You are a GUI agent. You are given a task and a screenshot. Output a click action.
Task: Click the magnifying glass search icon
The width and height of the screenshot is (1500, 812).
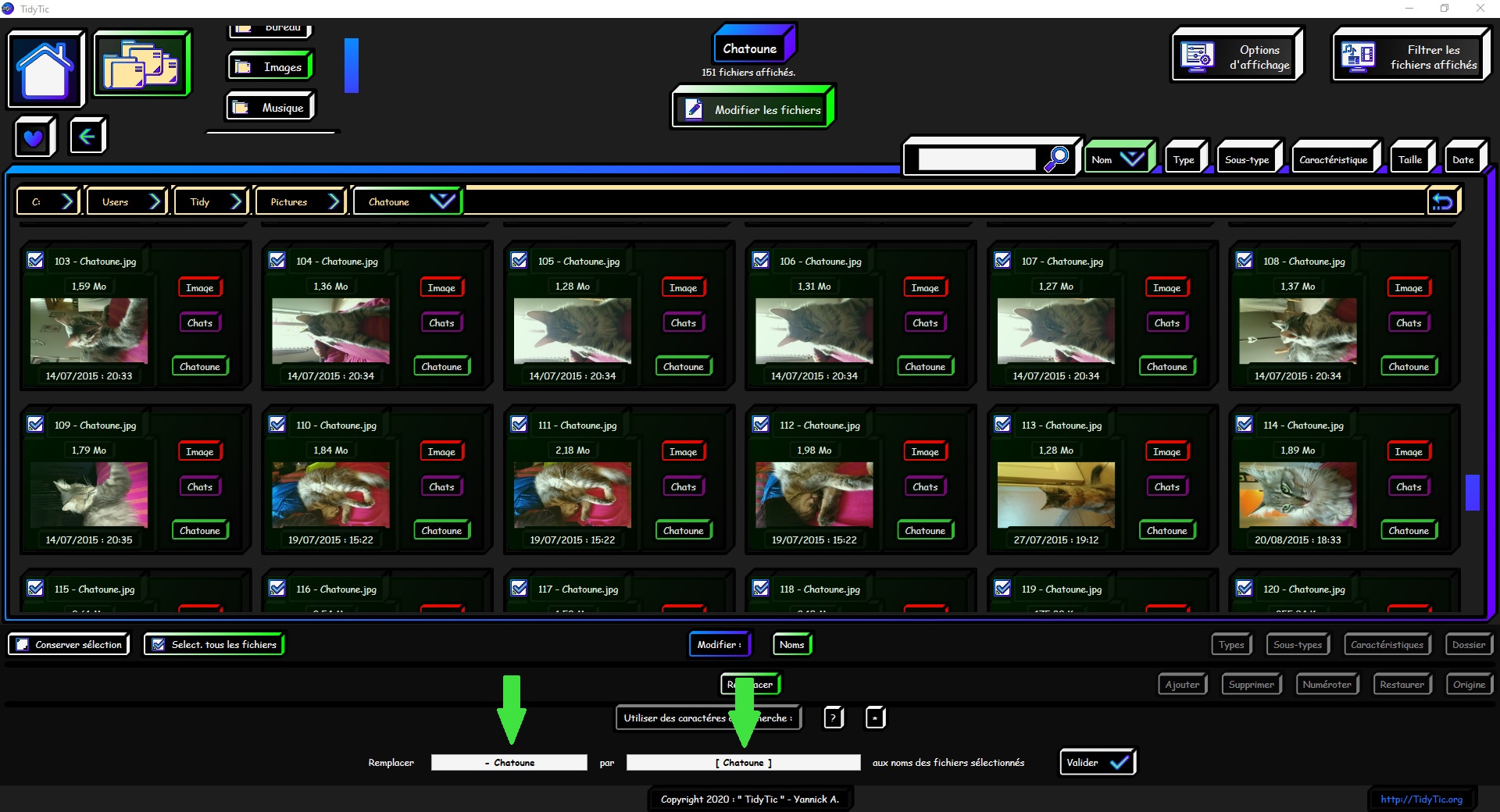[1057, 158]
